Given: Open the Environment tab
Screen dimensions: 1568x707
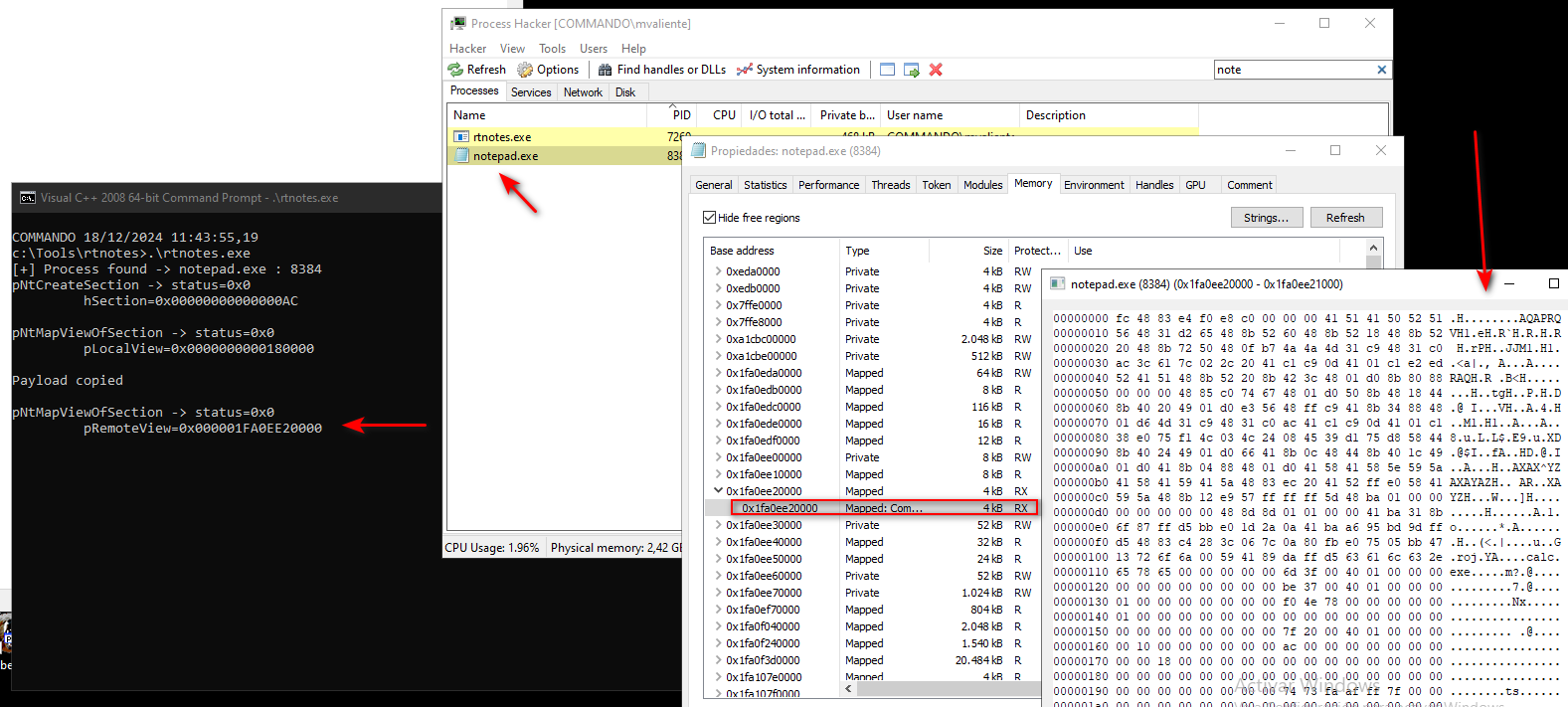Looking at the screenshot, I should click(1094, 185).
